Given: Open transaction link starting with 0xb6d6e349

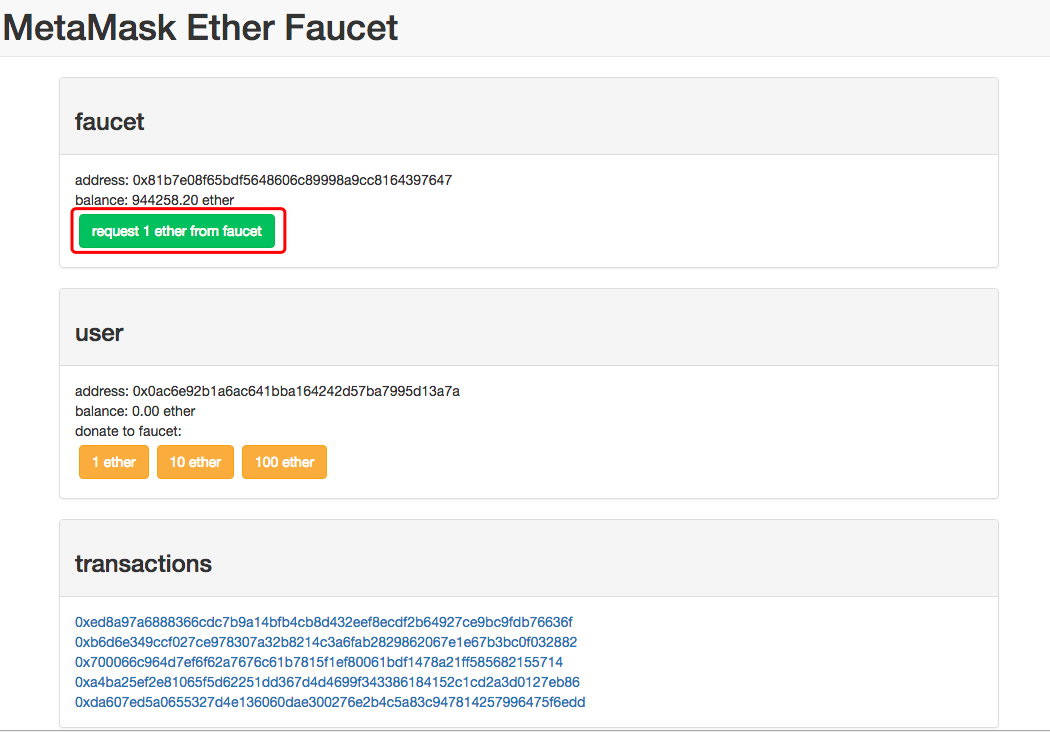Looking at the screenshot, I should coord(326,642).
